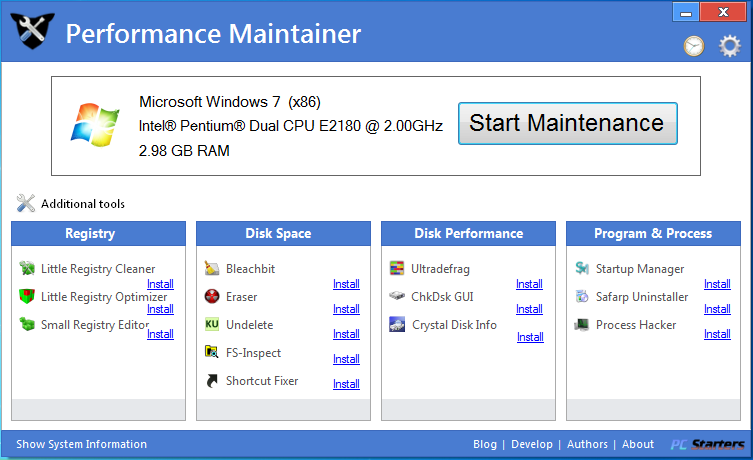Install Eraser tool
The image size is (753, 460).
(346, 309)
